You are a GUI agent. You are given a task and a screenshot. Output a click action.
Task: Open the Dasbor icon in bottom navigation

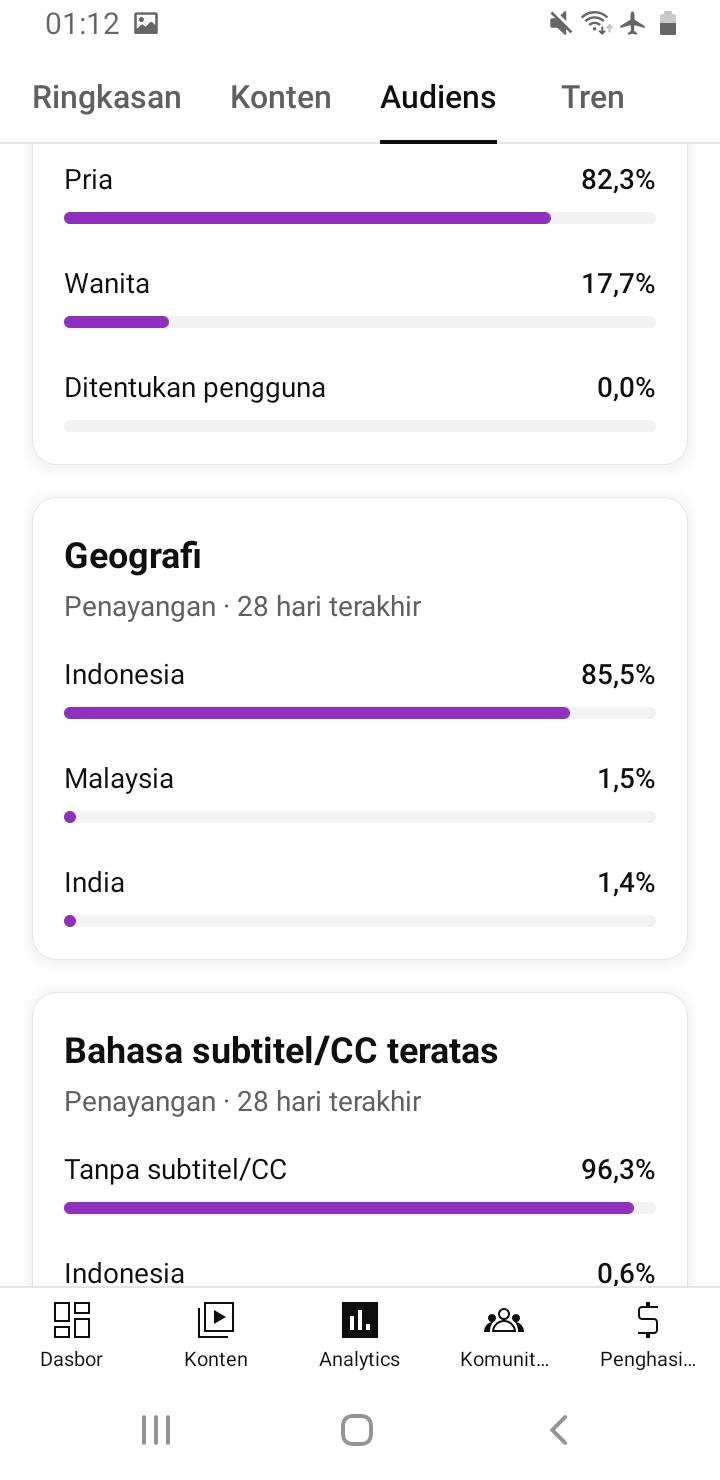(72, 1321)
